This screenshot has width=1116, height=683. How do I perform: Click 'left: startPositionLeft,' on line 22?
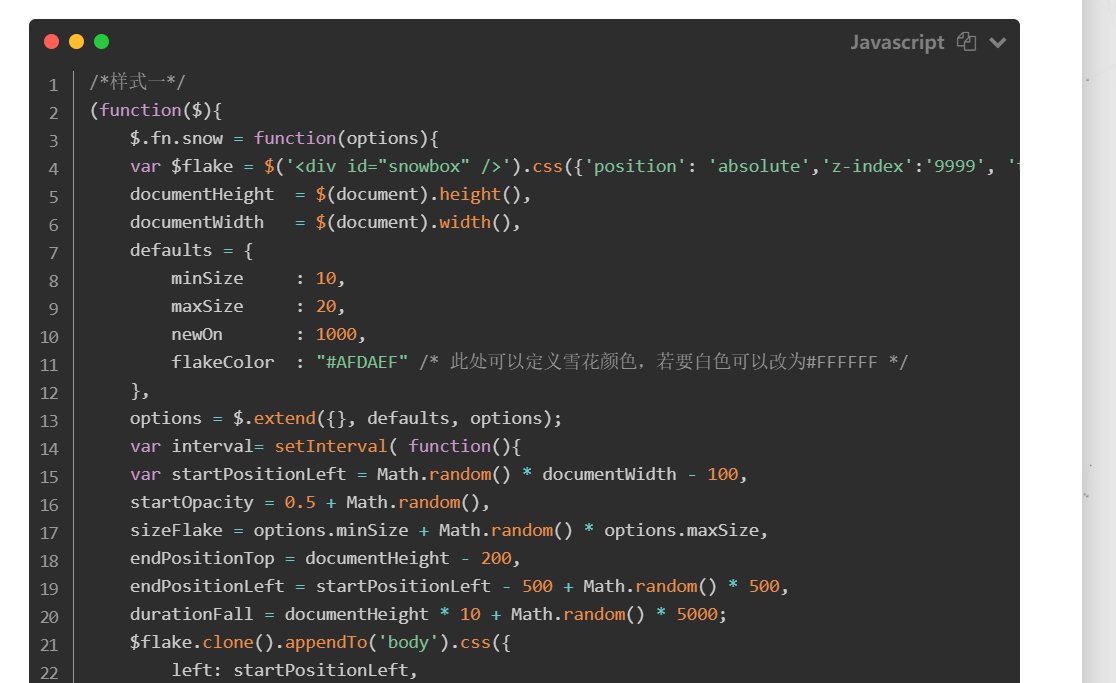click(x=294, y=670)
